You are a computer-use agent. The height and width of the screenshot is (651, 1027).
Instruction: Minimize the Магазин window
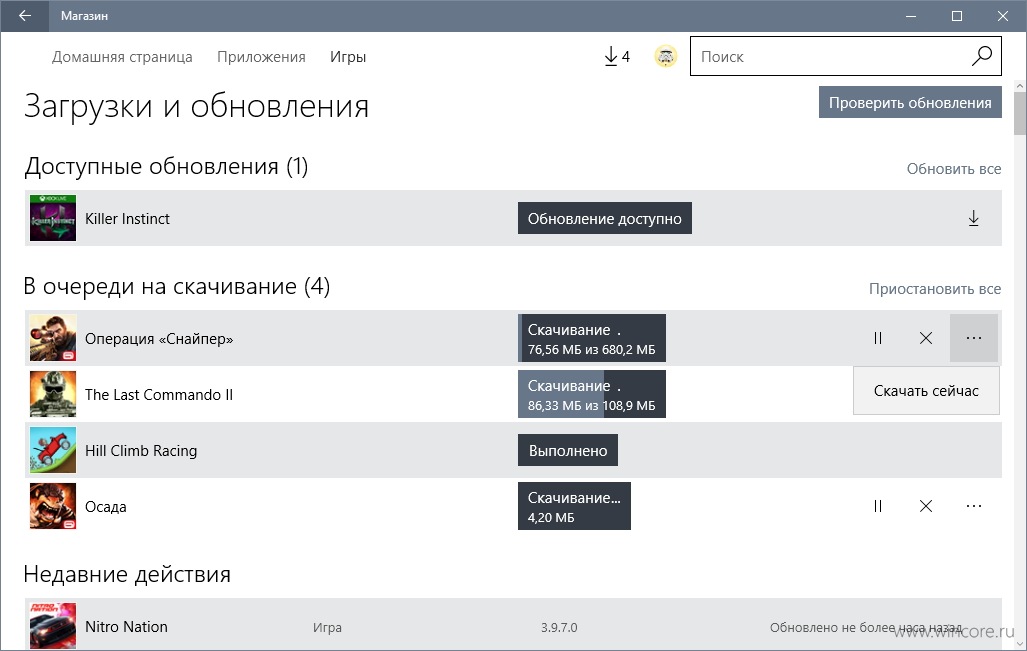[x=911, y=16]
